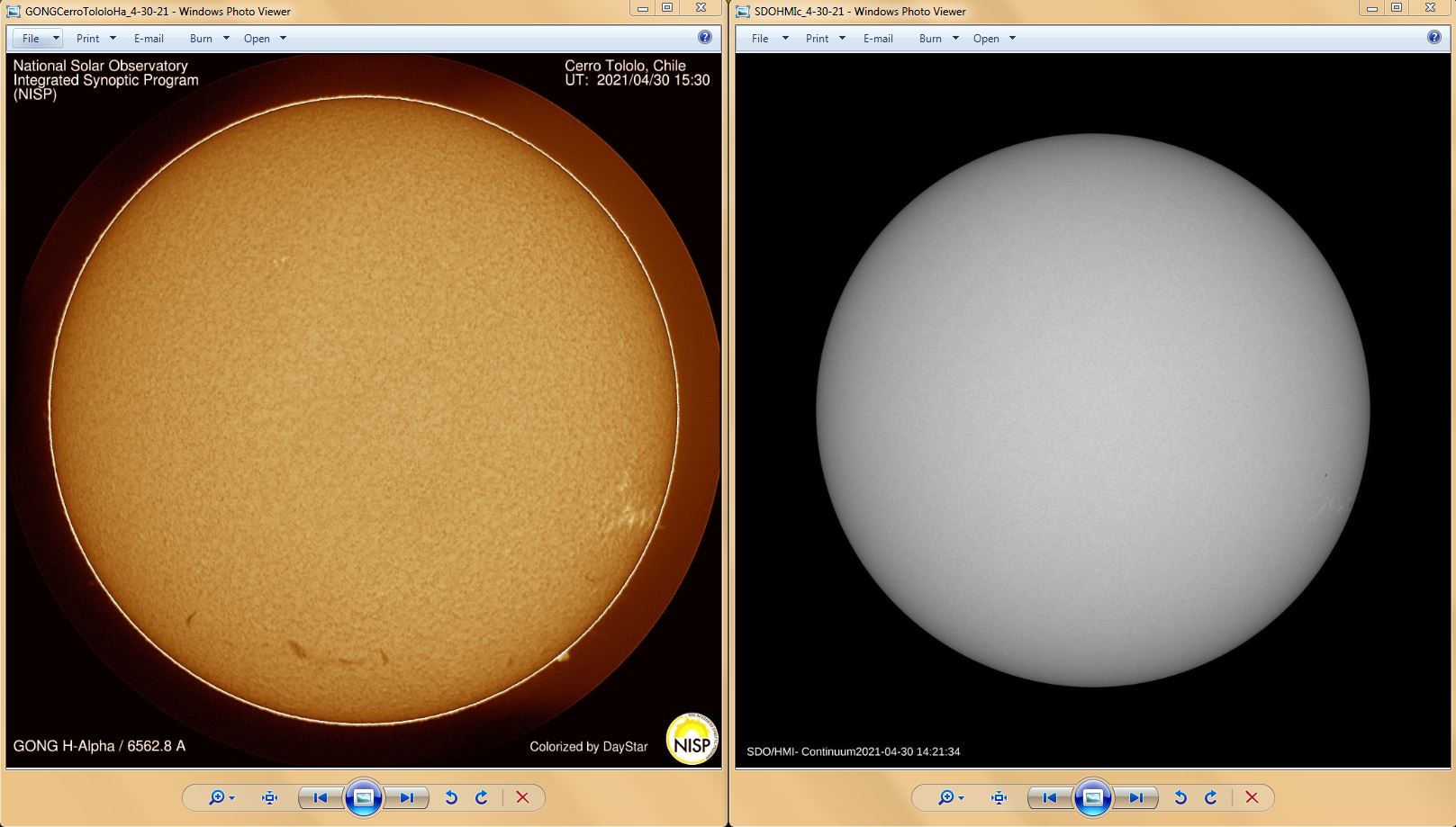This screenshot has width=1456, height=827.
Task: Close the GONG viewer window
Action: pyautogui.click(x=701, y=8)
